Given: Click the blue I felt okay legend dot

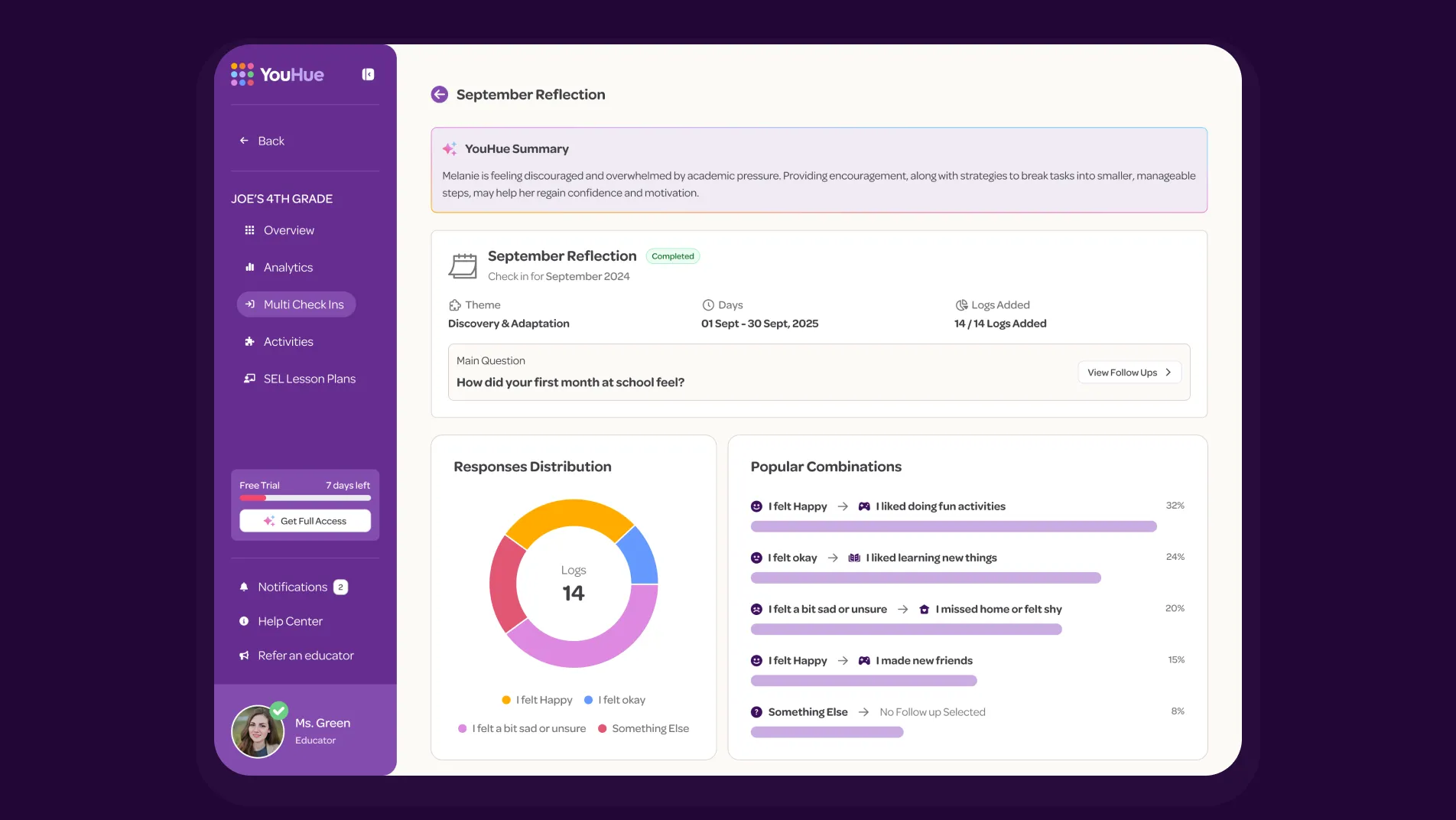Looking at the screenshot, I should [589, 700].
